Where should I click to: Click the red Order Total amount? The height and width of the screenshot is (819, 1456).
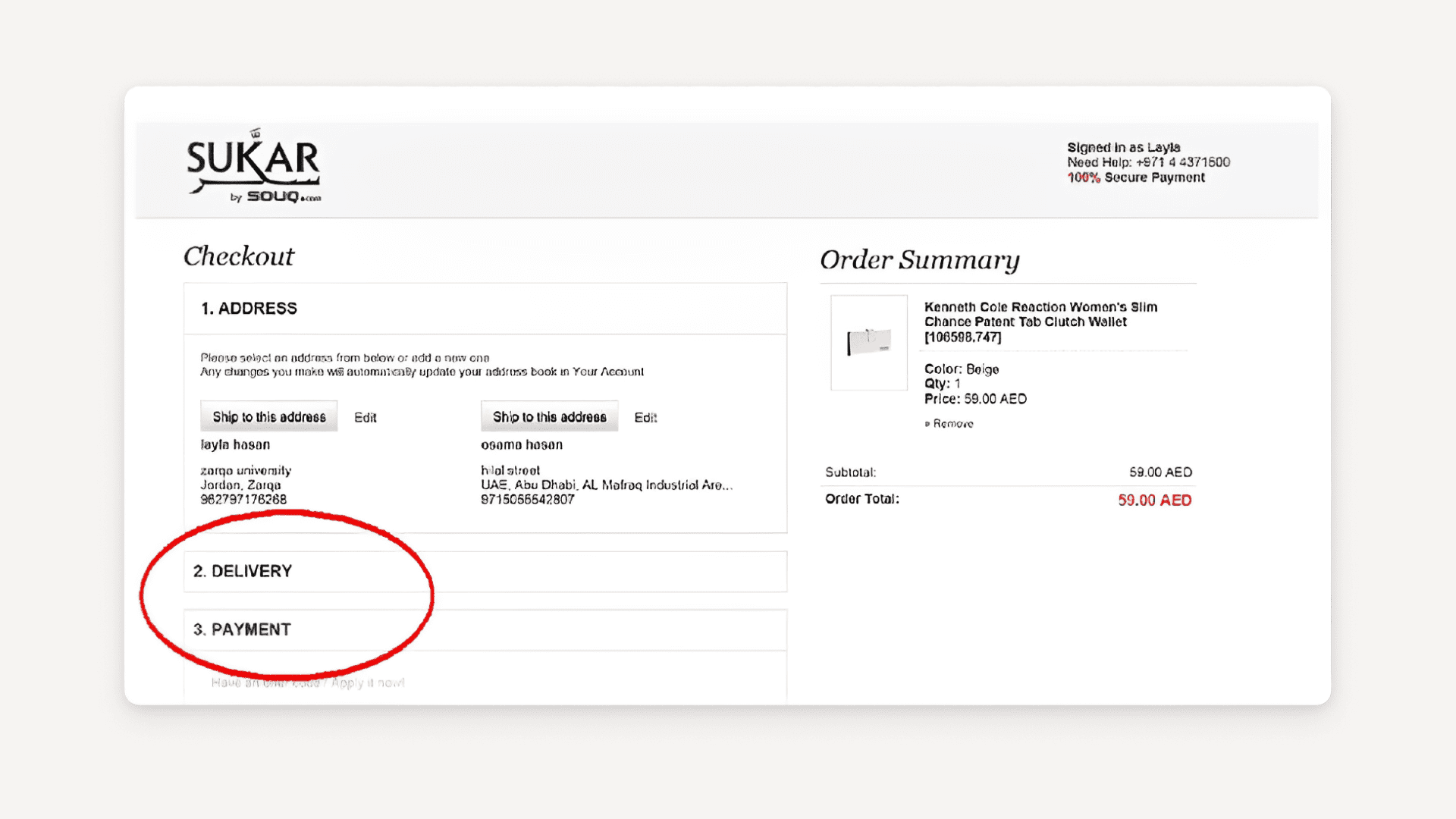pos(1154,500)
